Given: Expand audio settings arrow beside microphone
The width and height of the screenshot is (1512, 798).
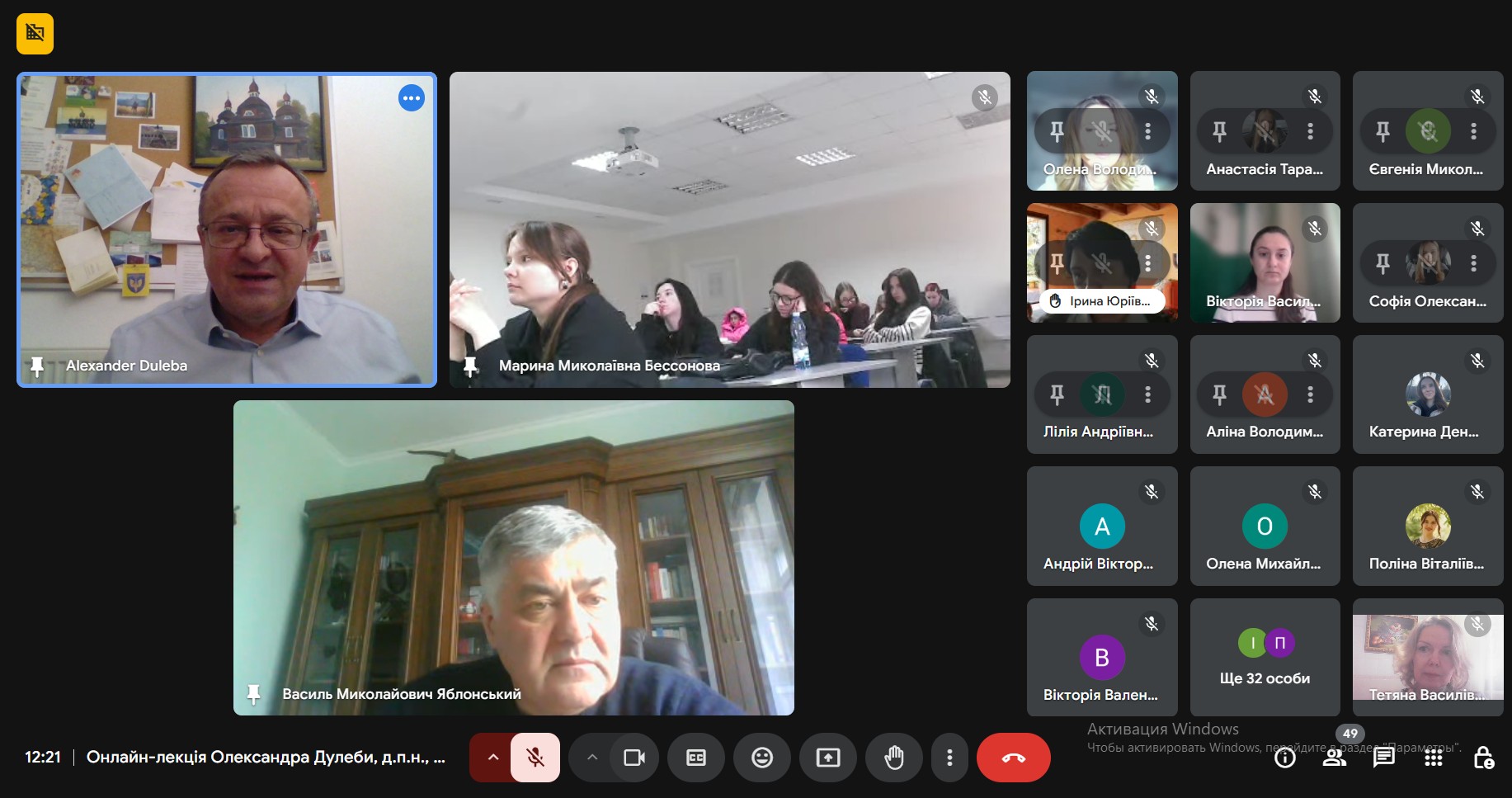Looking at the screenshot, I should [492, 758].
